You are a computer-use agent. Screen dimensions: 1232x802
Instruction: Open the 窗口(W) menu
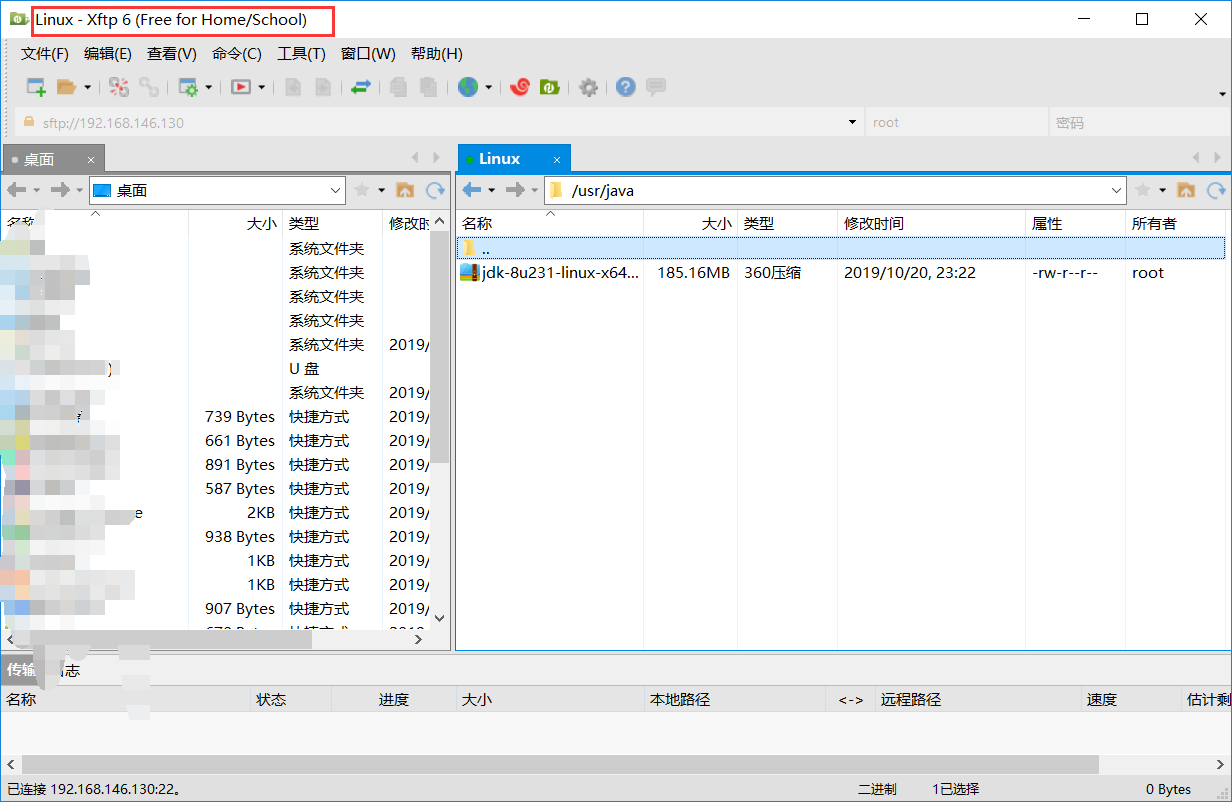pyautogui.click(x=368, y=54)
